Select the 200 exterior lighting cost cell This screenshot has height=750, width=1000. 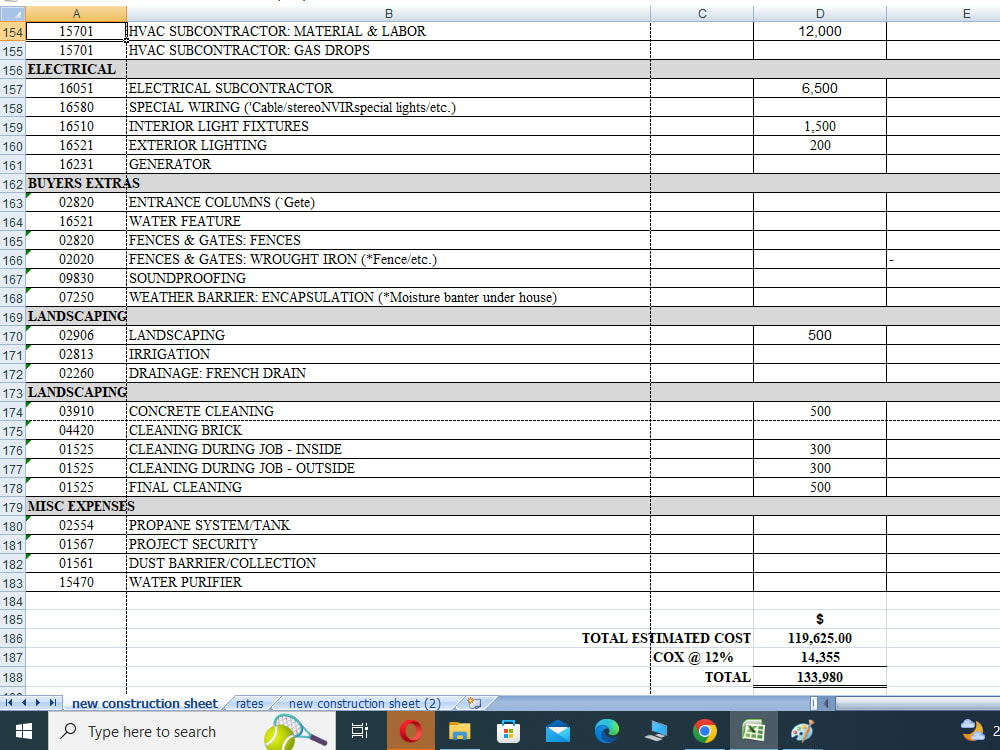[820, 145]
